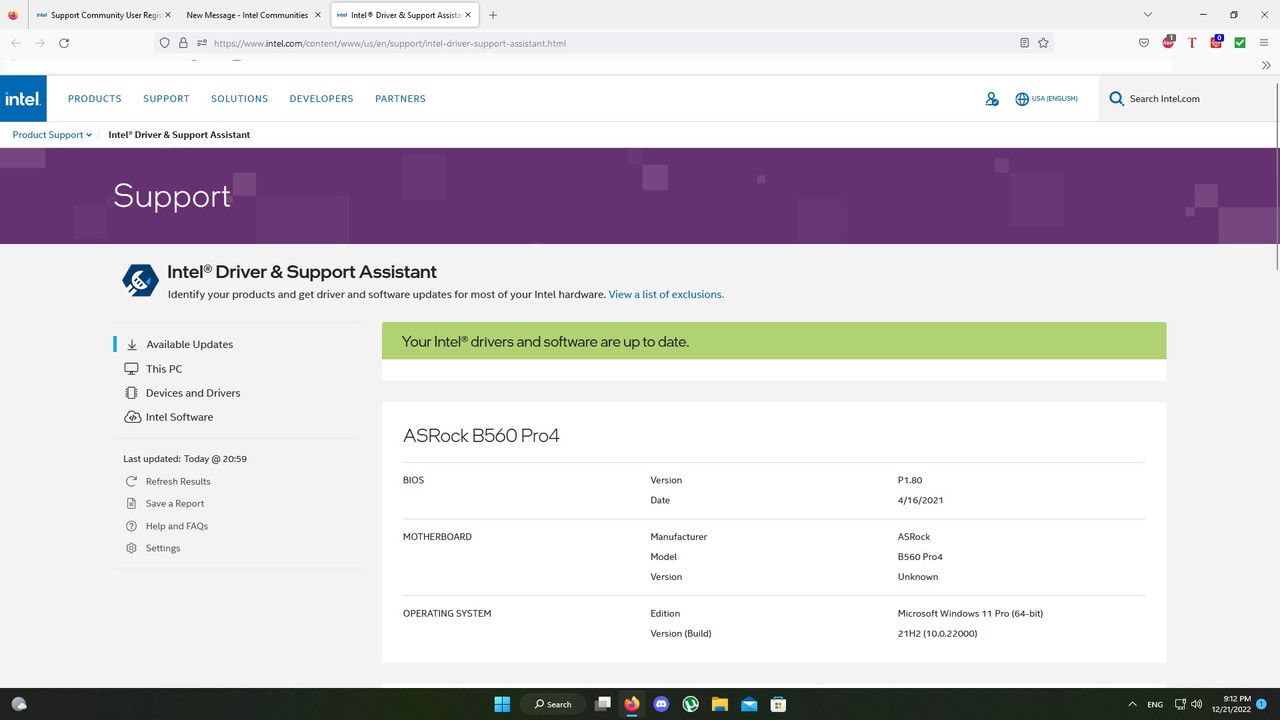Viewport: 1280px width, 720px height.
Task: Click Refresh Results link
Action: (178, 481)
